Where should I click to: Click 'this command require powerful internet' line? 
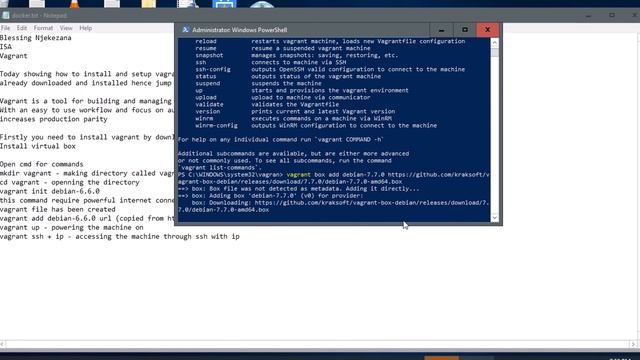(87, 200)
